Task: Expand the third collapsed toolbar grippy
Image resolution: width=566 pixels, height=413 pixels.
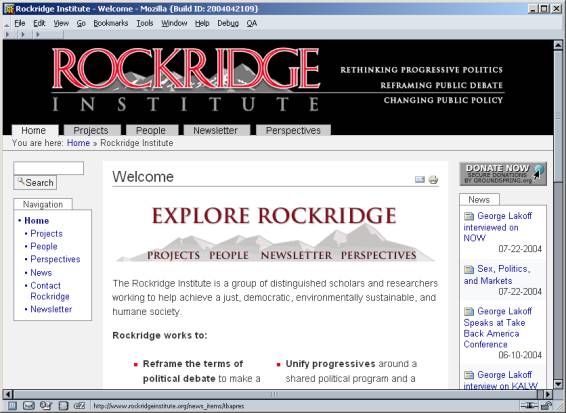Action: click(x=38, y=35)
